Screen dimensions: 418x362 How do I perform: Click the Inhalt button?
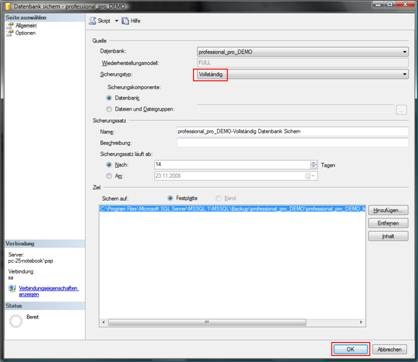(x=388, y=236)
